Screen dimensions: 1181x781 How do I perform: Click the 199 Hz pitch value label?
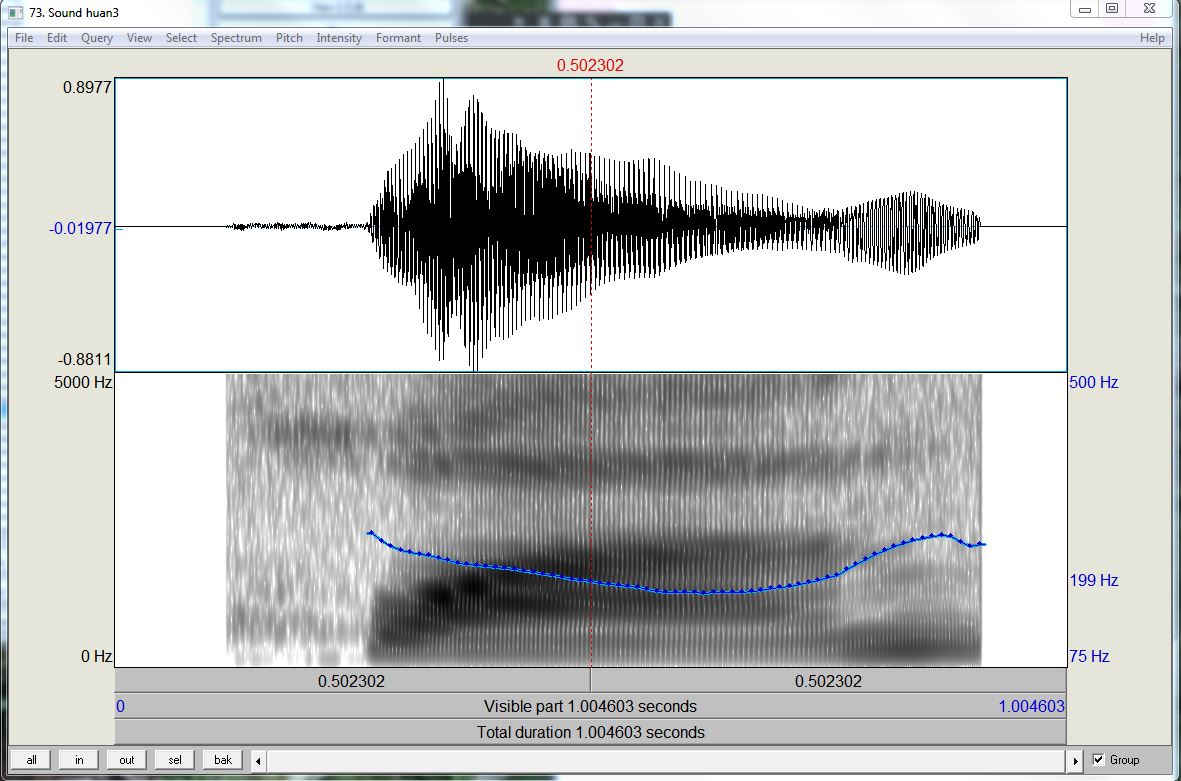click(1094, 581)
